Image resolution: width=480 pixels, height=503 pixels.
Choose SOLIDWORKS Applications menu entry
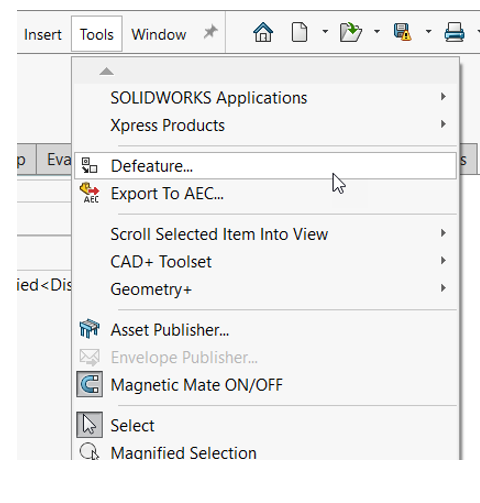tap(265, 98)
